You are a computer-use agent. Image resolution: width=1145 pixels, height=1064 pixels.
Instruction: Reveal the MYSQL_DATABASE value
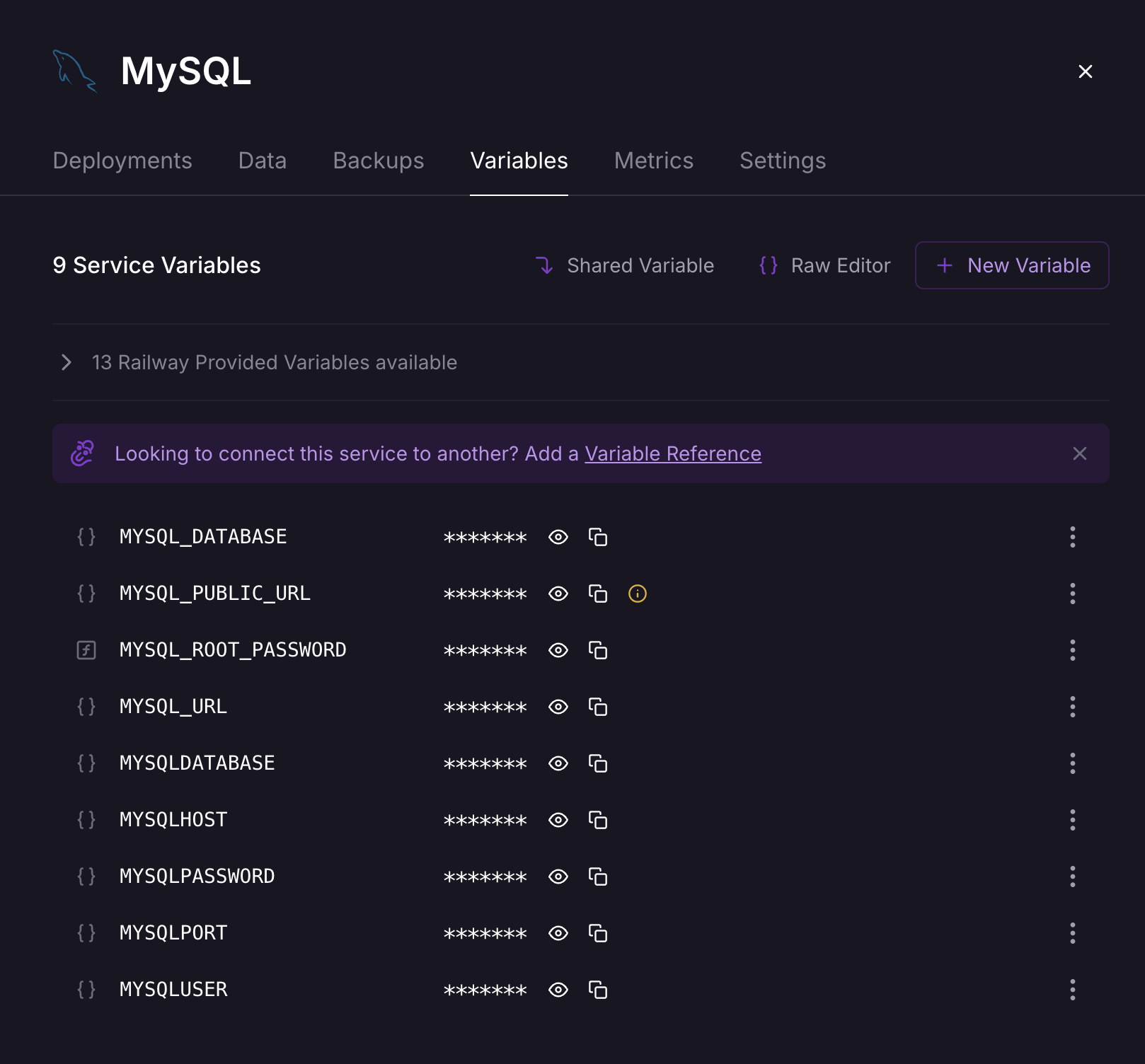coord(558,537)
